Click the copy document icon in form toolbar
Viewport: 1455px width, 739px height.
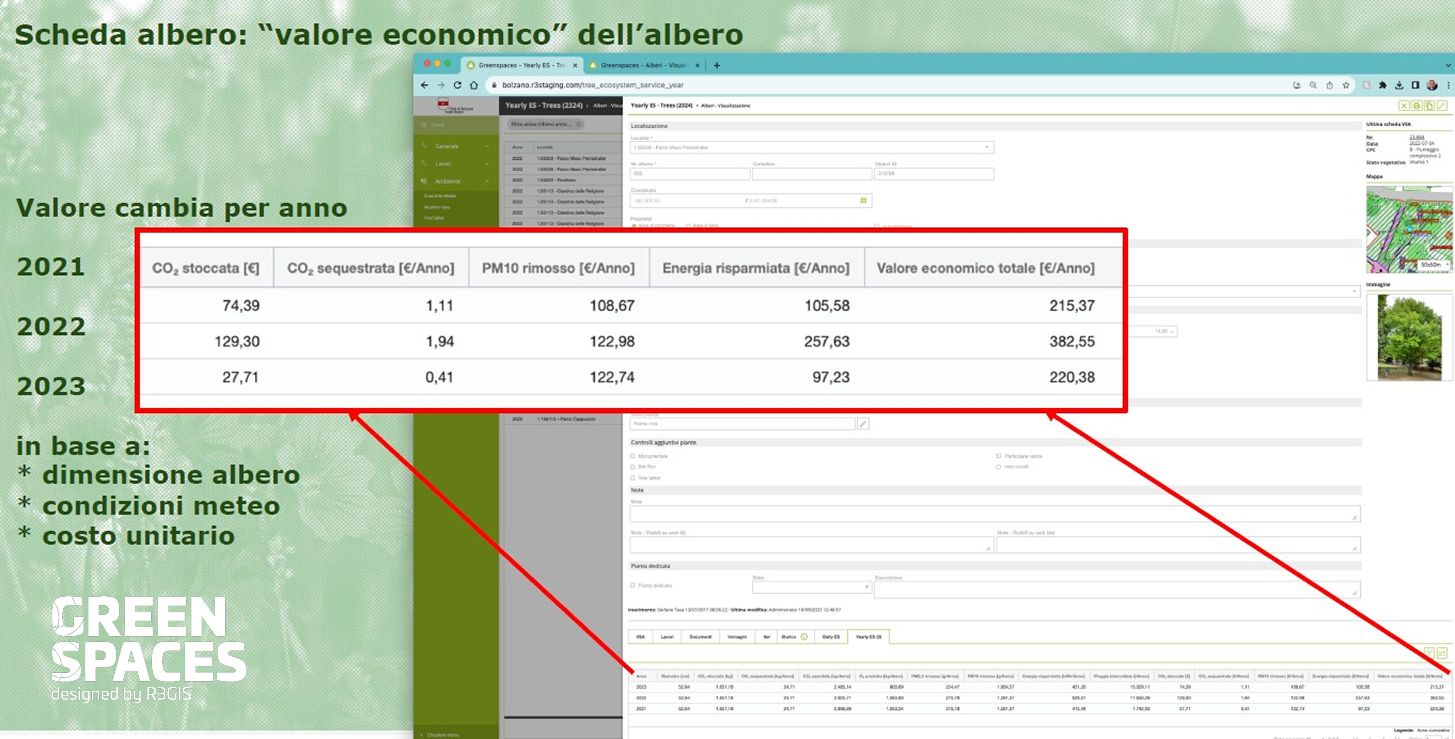point(1429,105)
